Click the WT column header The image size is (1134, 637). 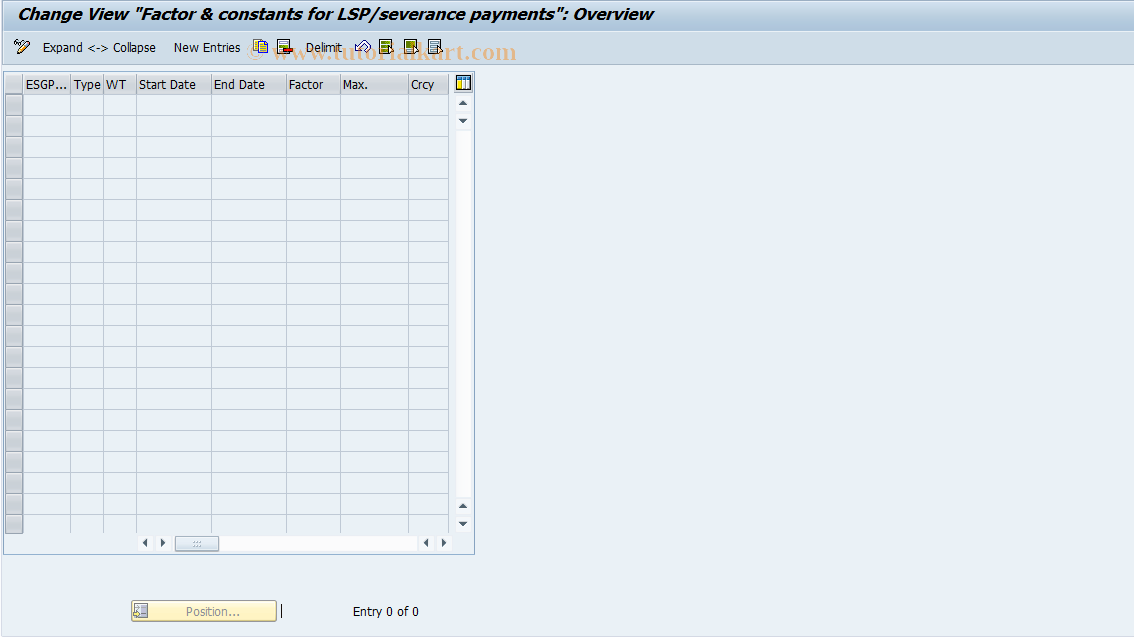coord(120,85)
